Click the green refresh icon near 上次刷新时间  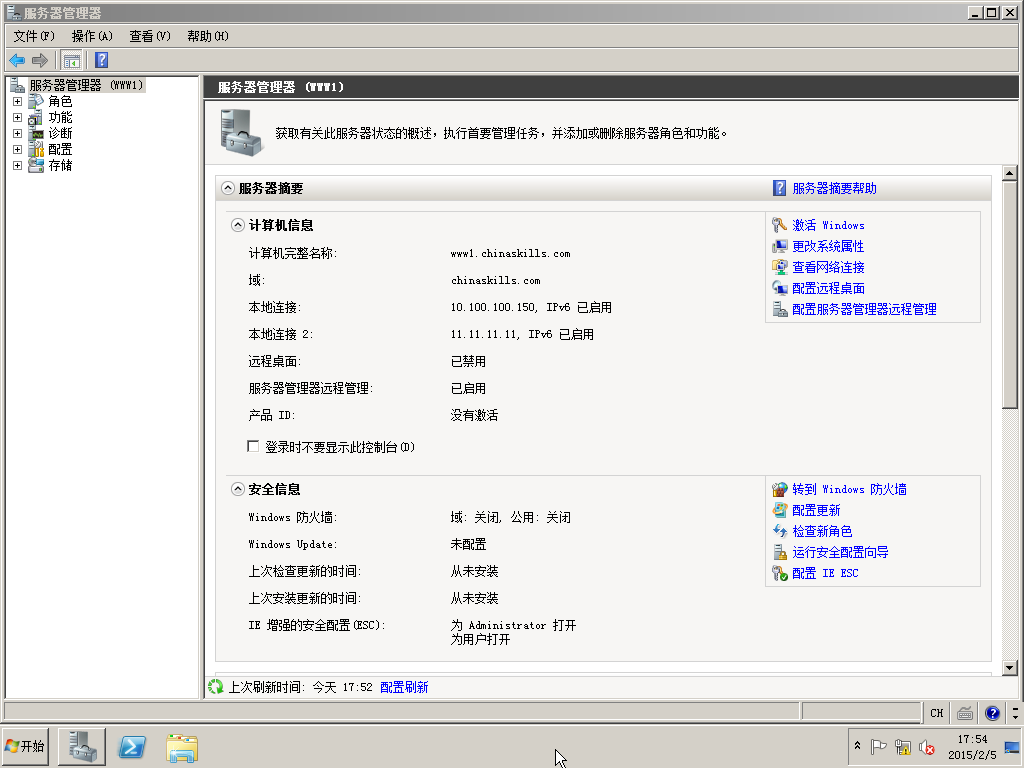[216, 687]
